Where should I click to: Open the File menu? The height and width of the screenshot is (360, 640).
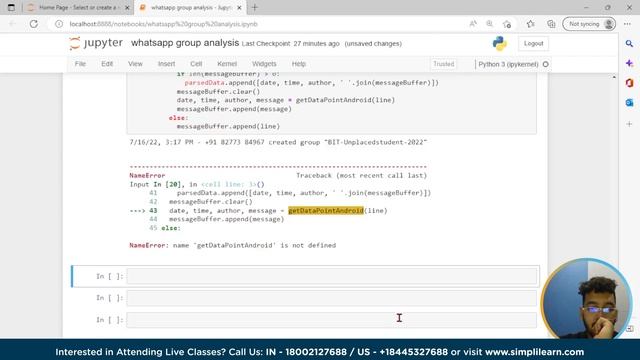(x=80, y=64)
